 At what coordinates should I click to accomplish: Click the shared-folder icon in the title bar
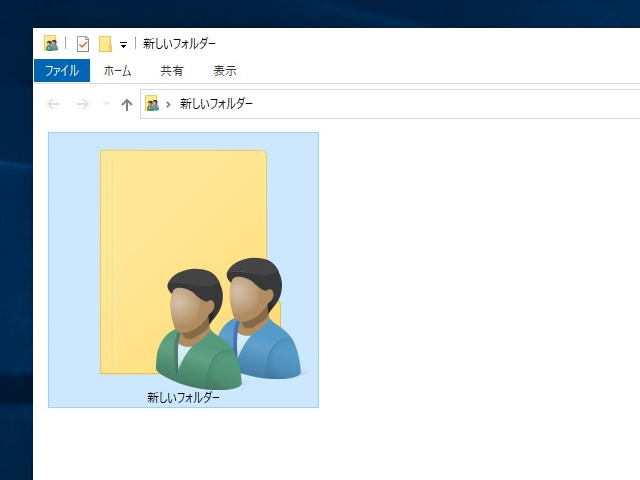click(51, 43)
